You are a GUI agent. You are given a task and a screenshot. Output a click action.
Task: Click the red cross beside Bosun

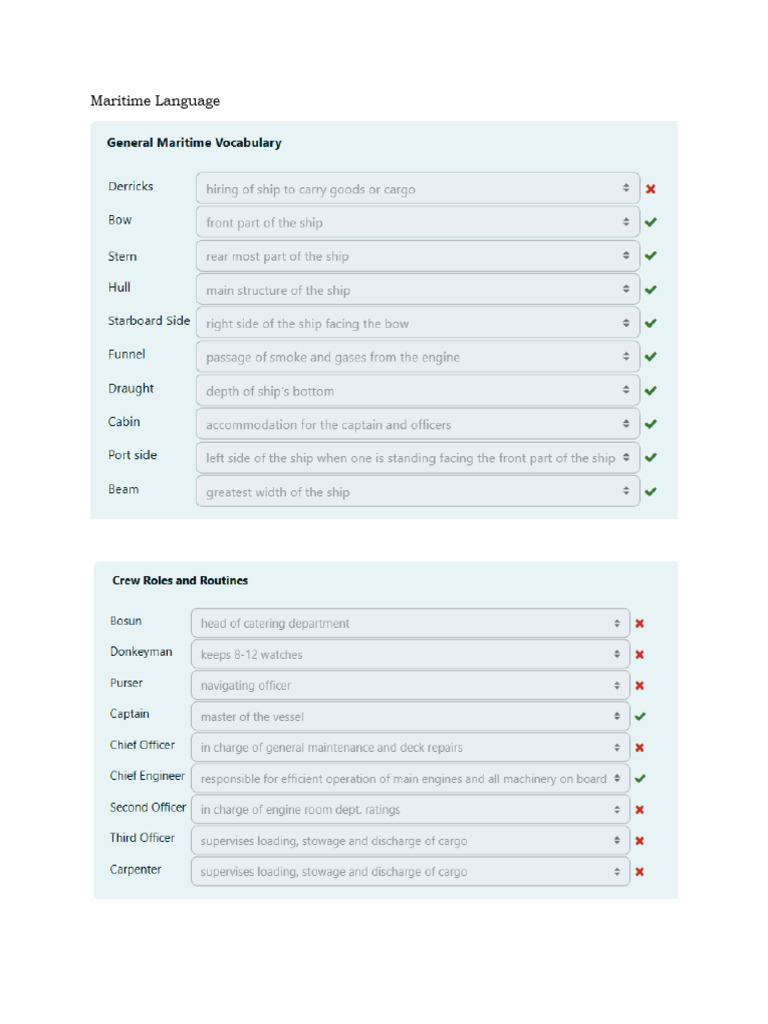[640, 623]
